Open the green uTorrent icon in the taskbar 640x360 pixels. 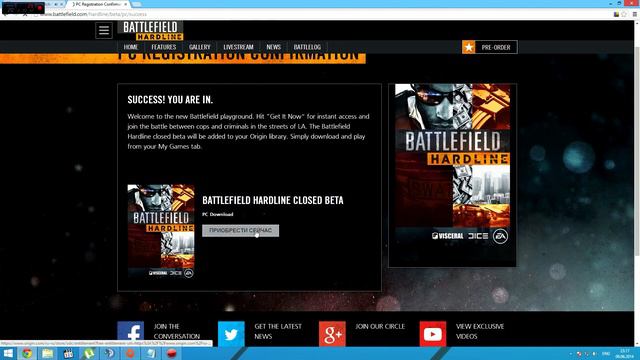[89, 353]
